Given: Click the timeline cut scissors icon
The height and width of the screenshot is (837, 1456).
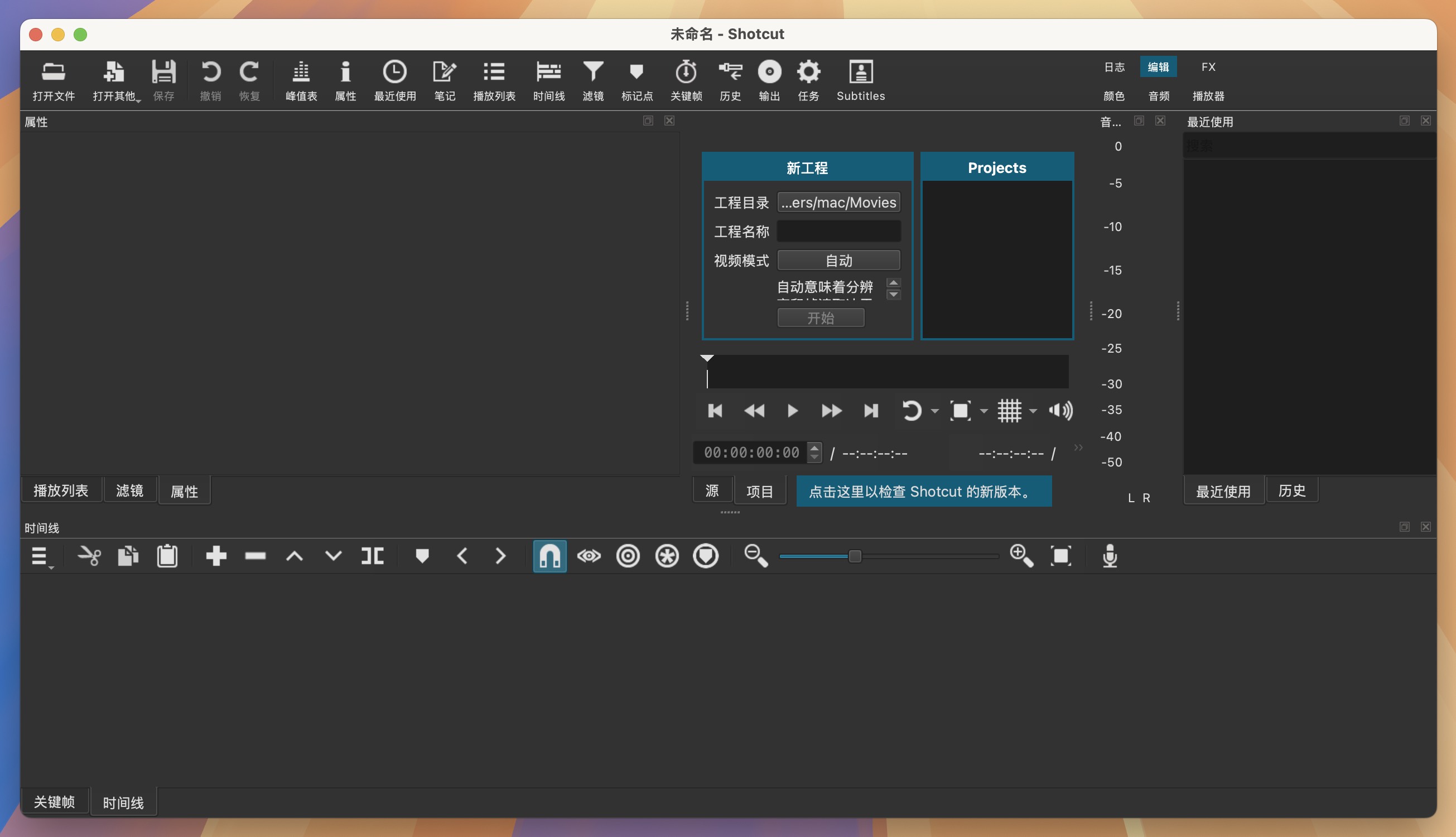Looking at the screenshot, I should click(89, 556).
